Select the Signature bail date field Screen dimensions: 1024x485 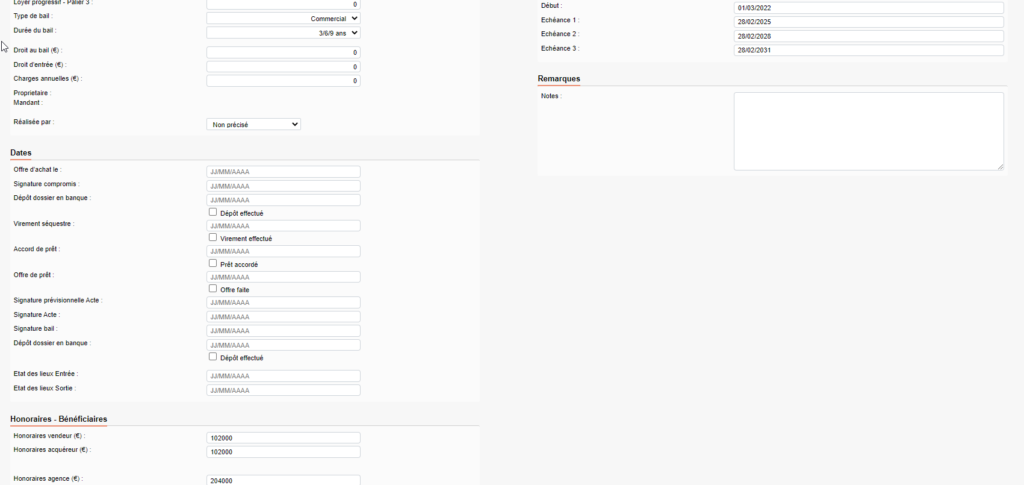coord(283,331)
